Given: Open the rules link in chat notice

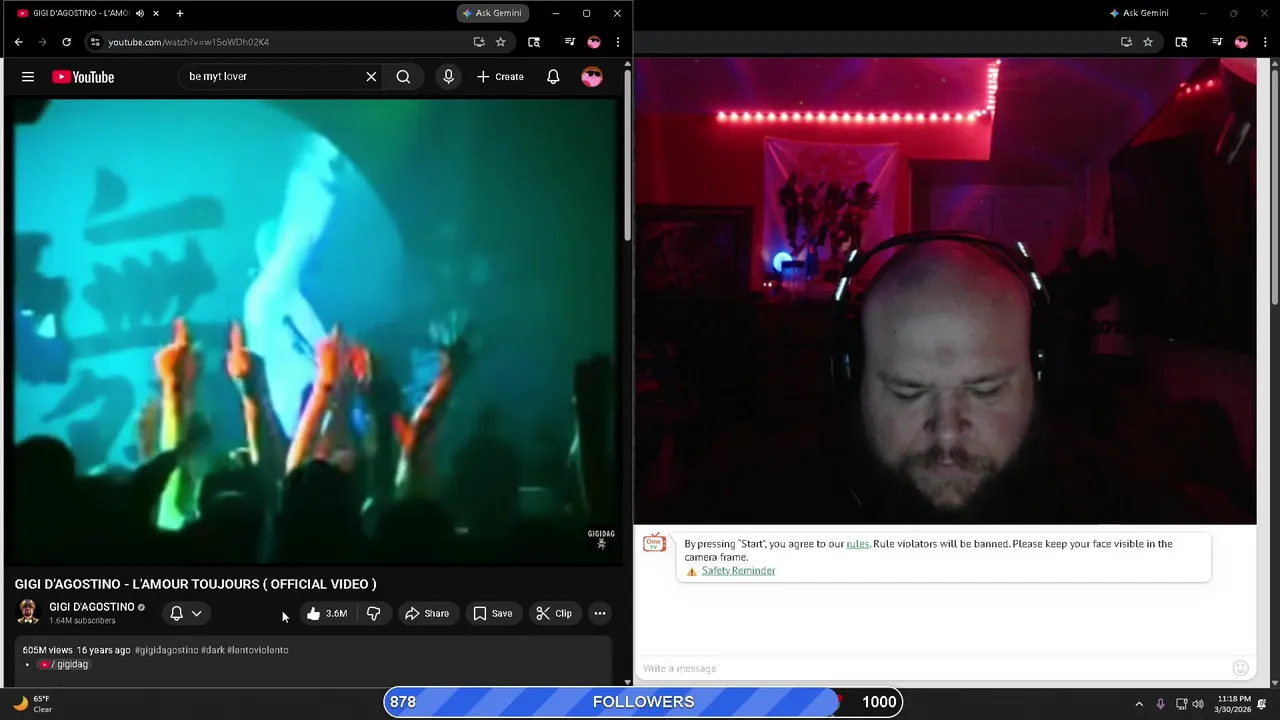Looking at the screenshot, I should point(858,544).
